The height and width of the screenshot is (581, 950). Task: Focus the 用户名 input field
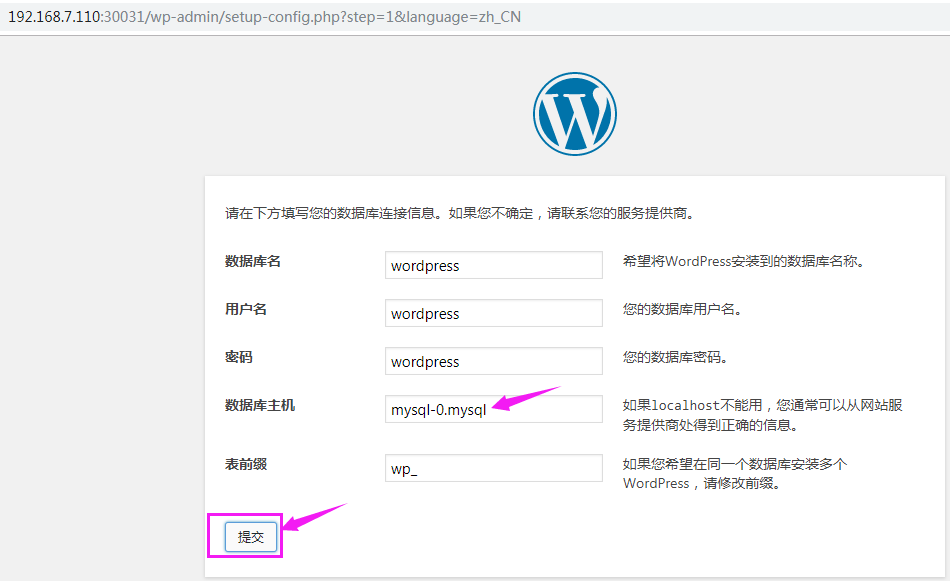[494, 313]
